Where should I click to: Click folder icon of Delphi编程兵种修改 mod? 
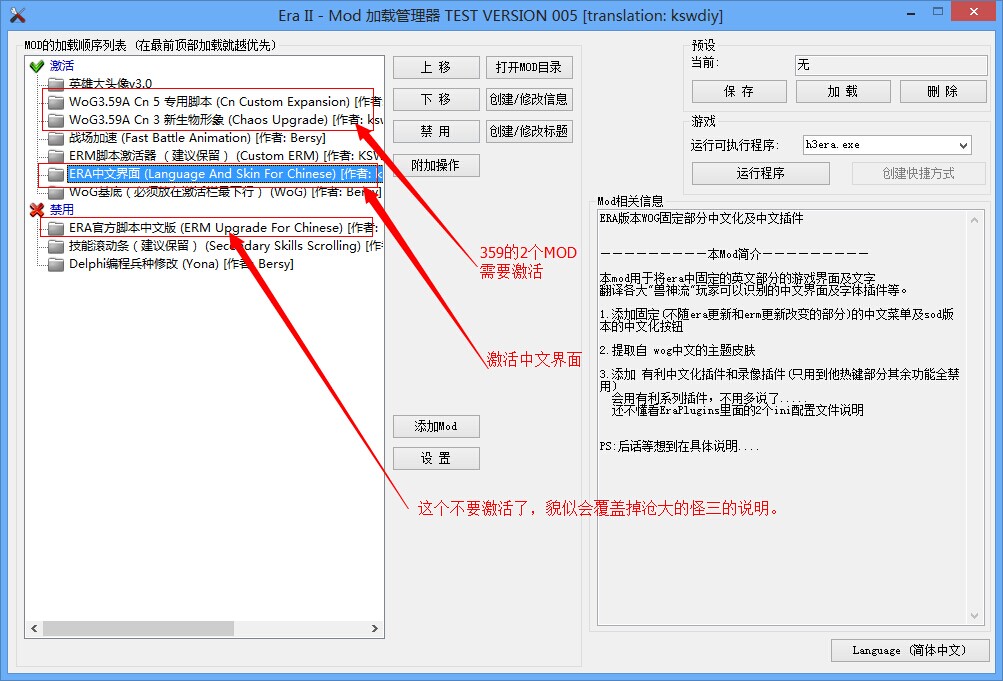tap(56, 264)
